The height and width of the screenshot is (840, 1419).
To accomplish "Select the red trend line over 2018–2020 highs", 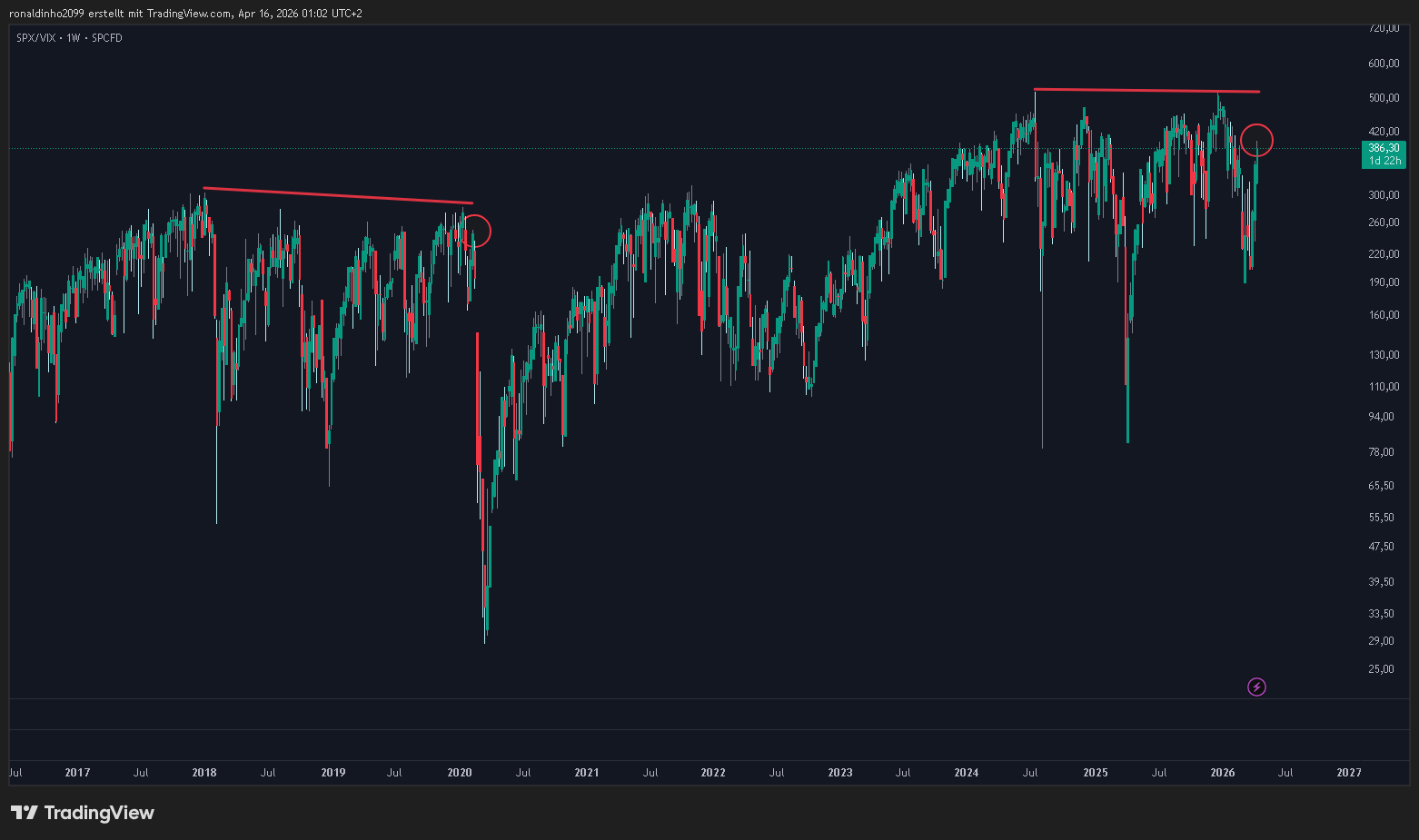I will coord(338,195).
